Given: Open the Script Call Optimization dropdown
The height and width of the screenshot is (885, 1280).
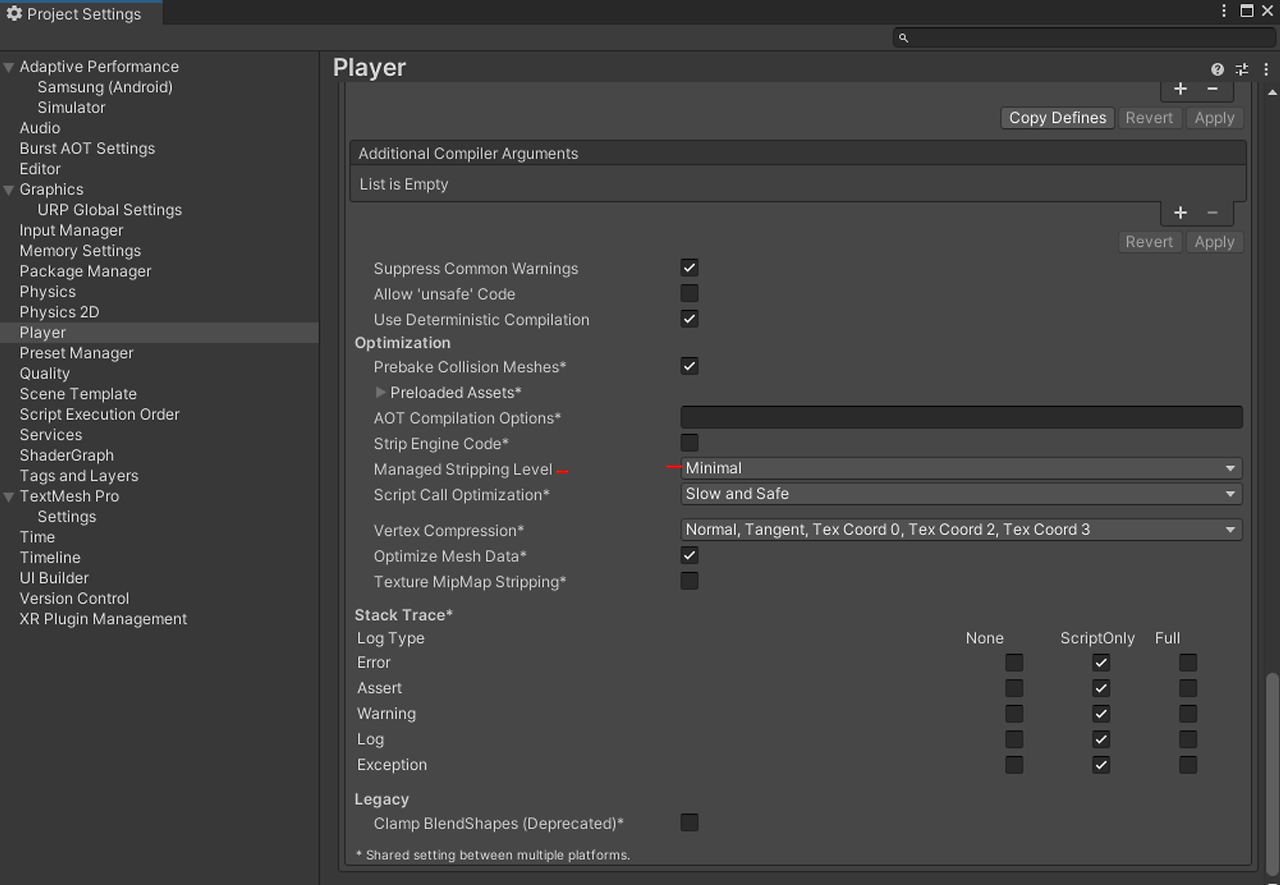Looking at the screenshot, I should point(960,493).
